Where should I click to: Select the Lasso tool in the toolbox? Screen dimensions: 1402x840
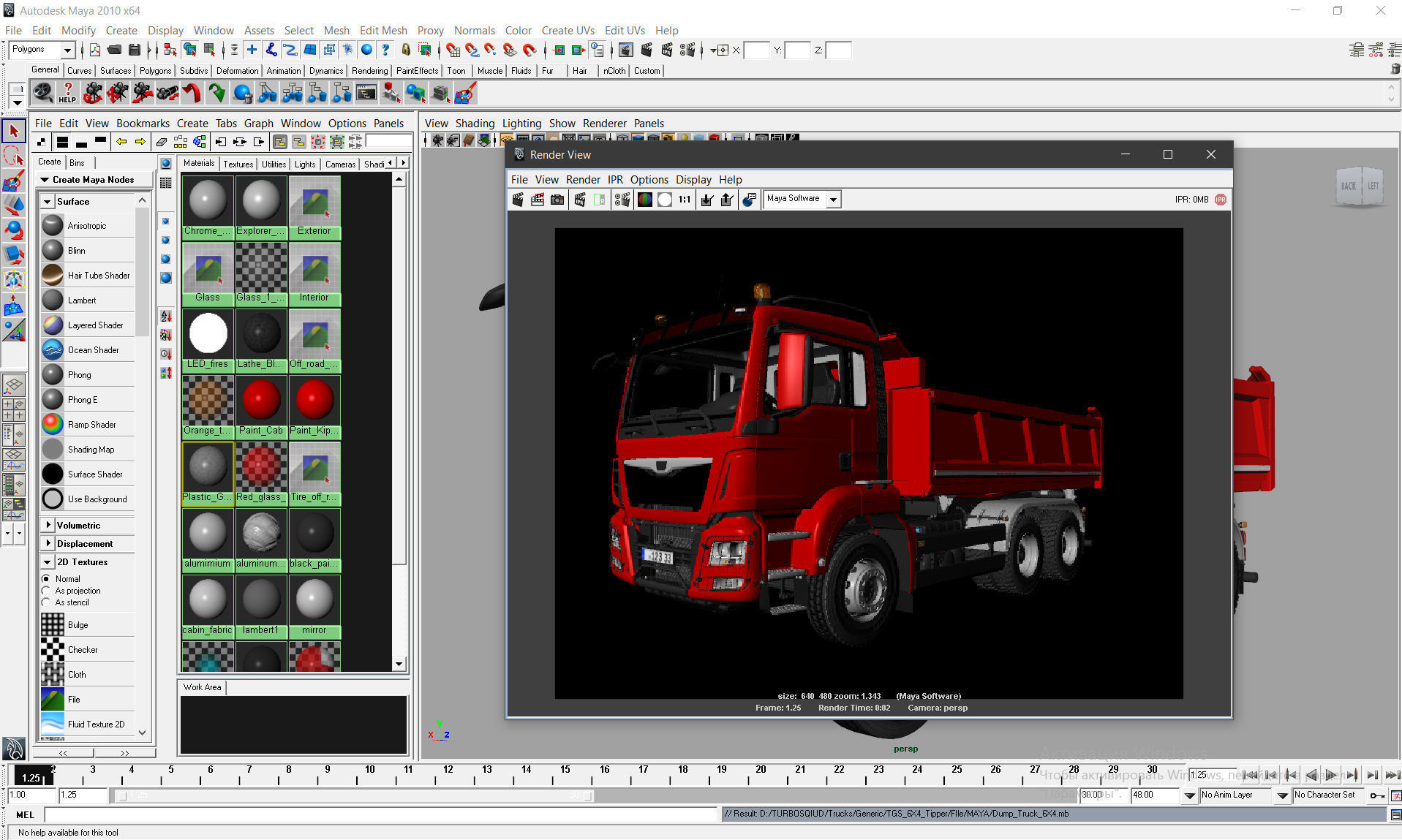[x=14, y=156]
